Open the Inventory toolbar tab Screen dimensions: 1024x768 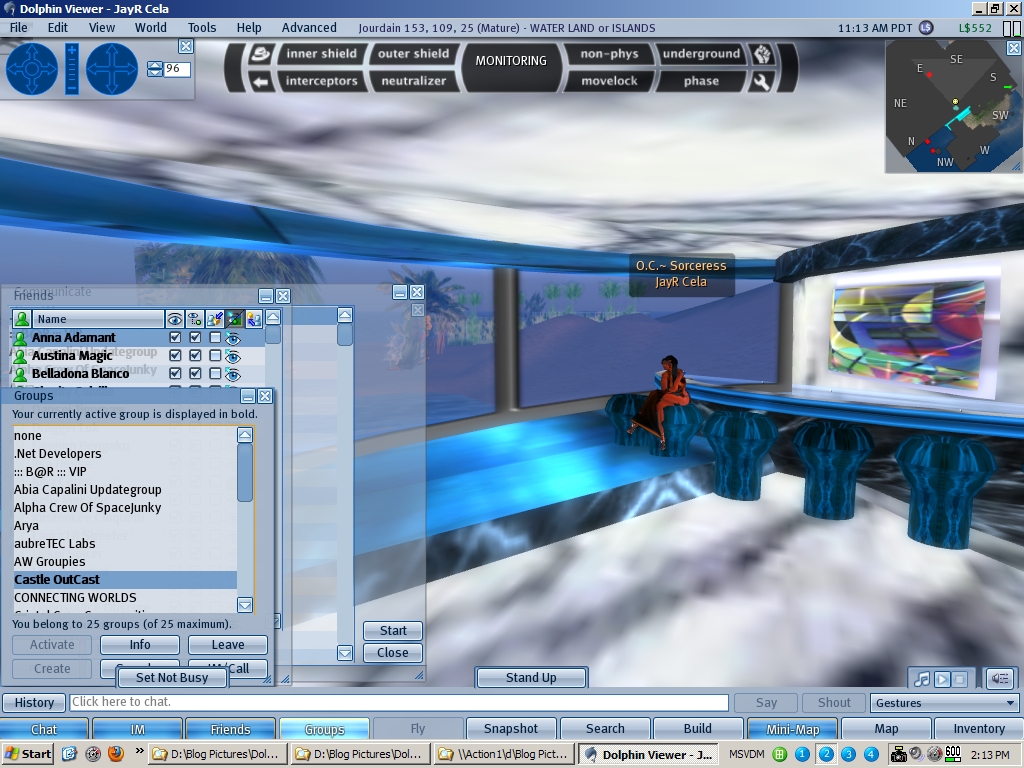pos(978,728)
